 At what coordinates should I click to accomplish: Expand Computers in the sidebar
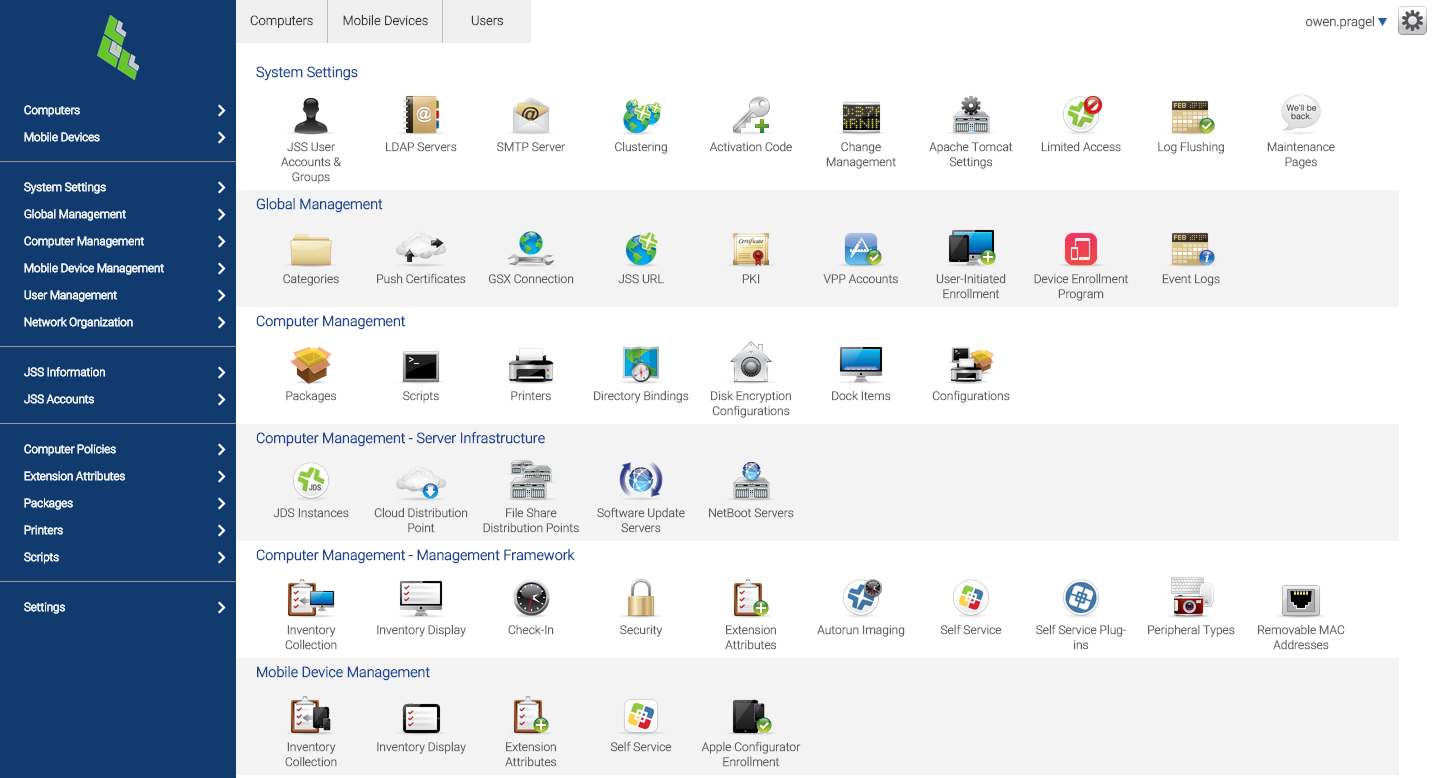click(x=118, y=111)
